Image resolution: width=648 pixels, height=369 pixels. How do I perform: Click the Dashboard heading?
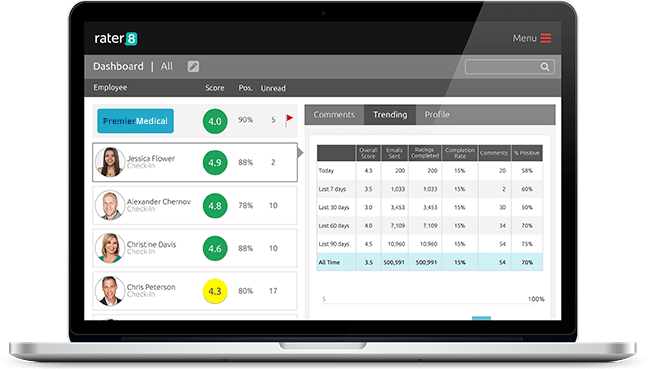118,66
